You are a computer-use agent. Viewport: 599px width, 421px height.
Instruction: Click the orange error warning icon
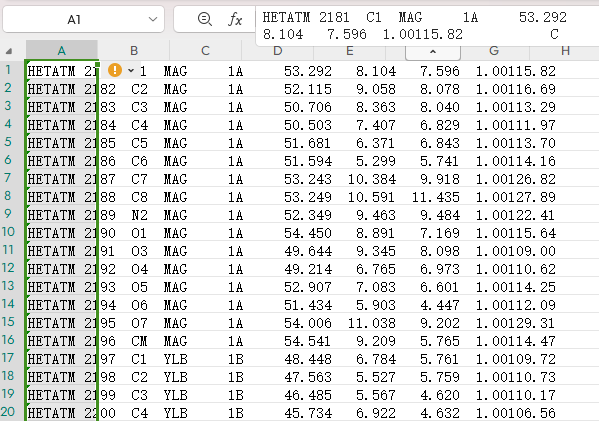115,70
